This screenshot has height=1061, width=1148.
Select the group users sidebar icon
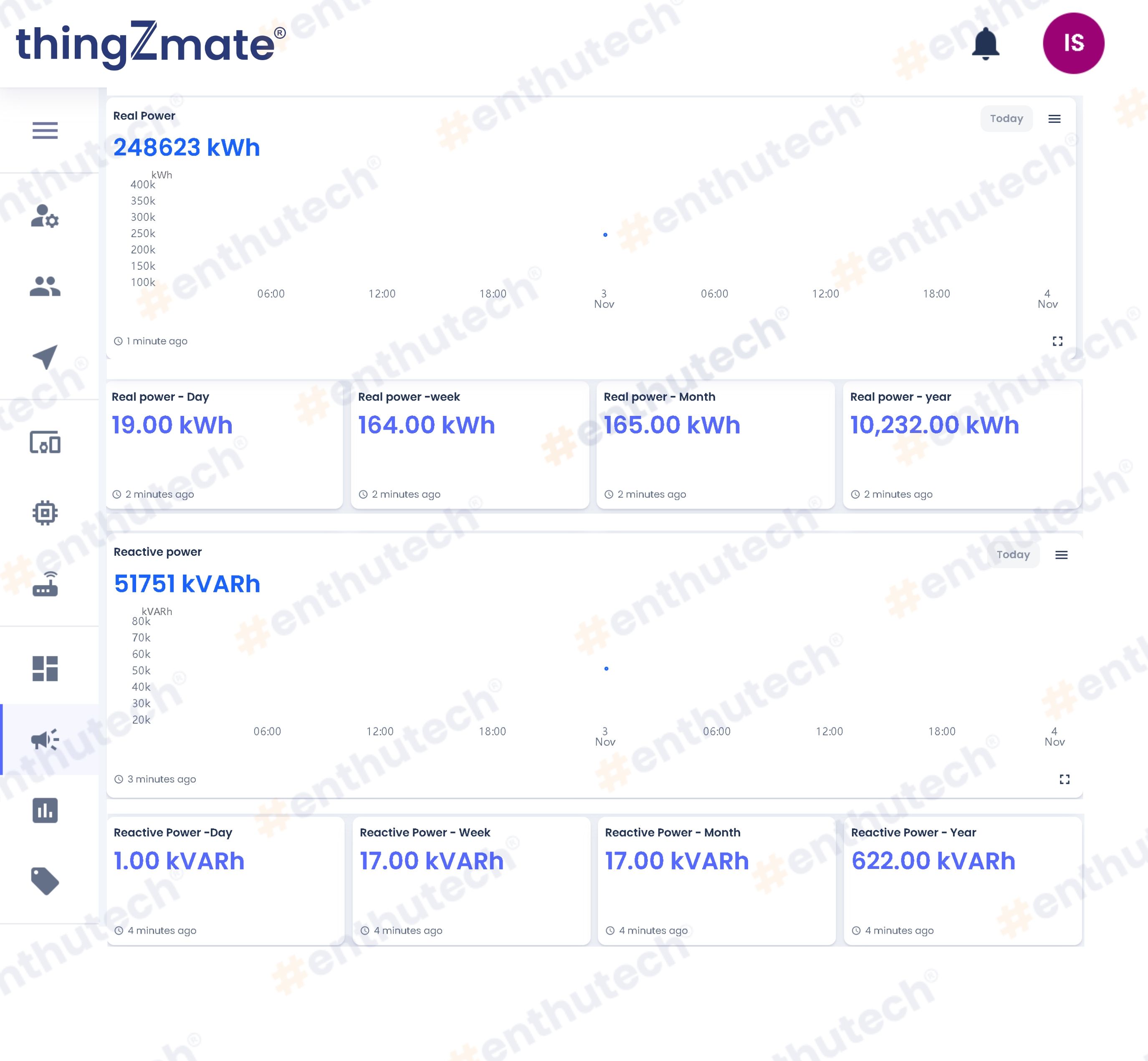[45, 286]
